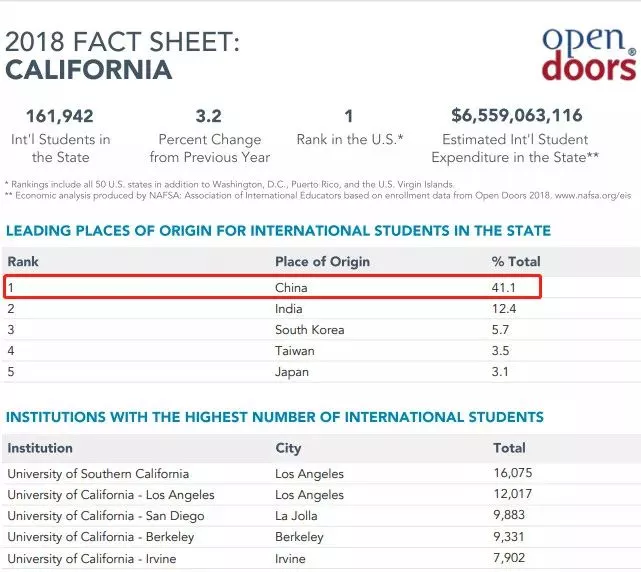This screenshot has width=641, height=572.
Task: Click the Open Doors logo
Action: [589, 54]
